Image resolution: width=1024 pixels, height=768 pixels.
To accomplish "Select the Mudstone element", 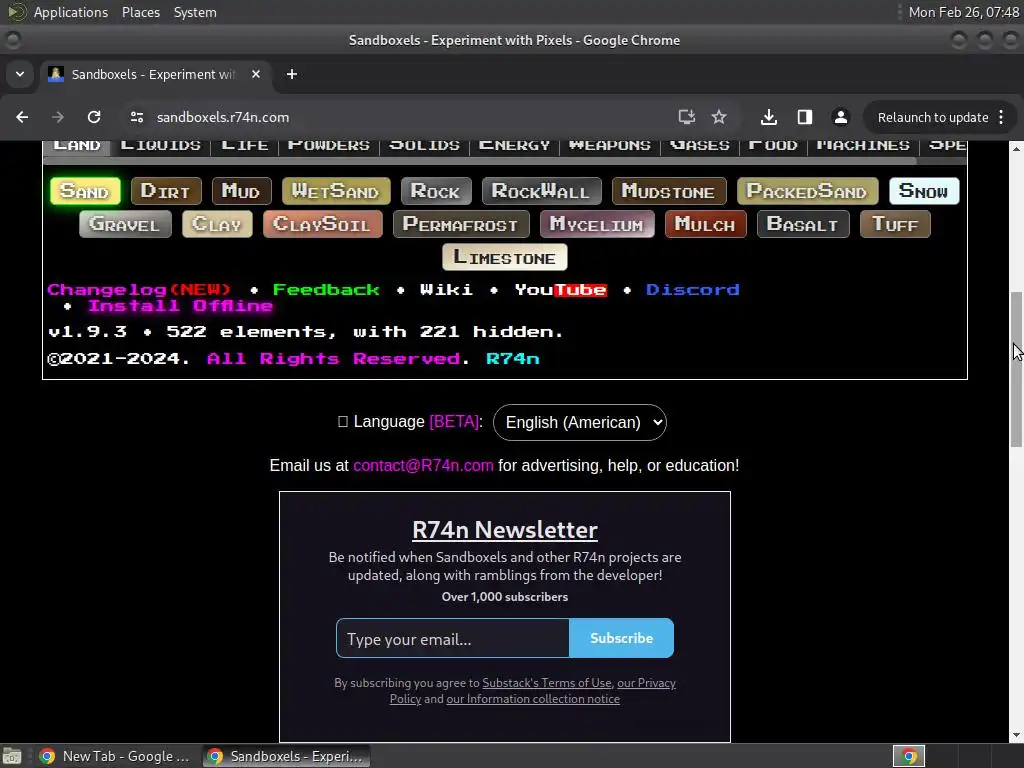I will point(669,191).
